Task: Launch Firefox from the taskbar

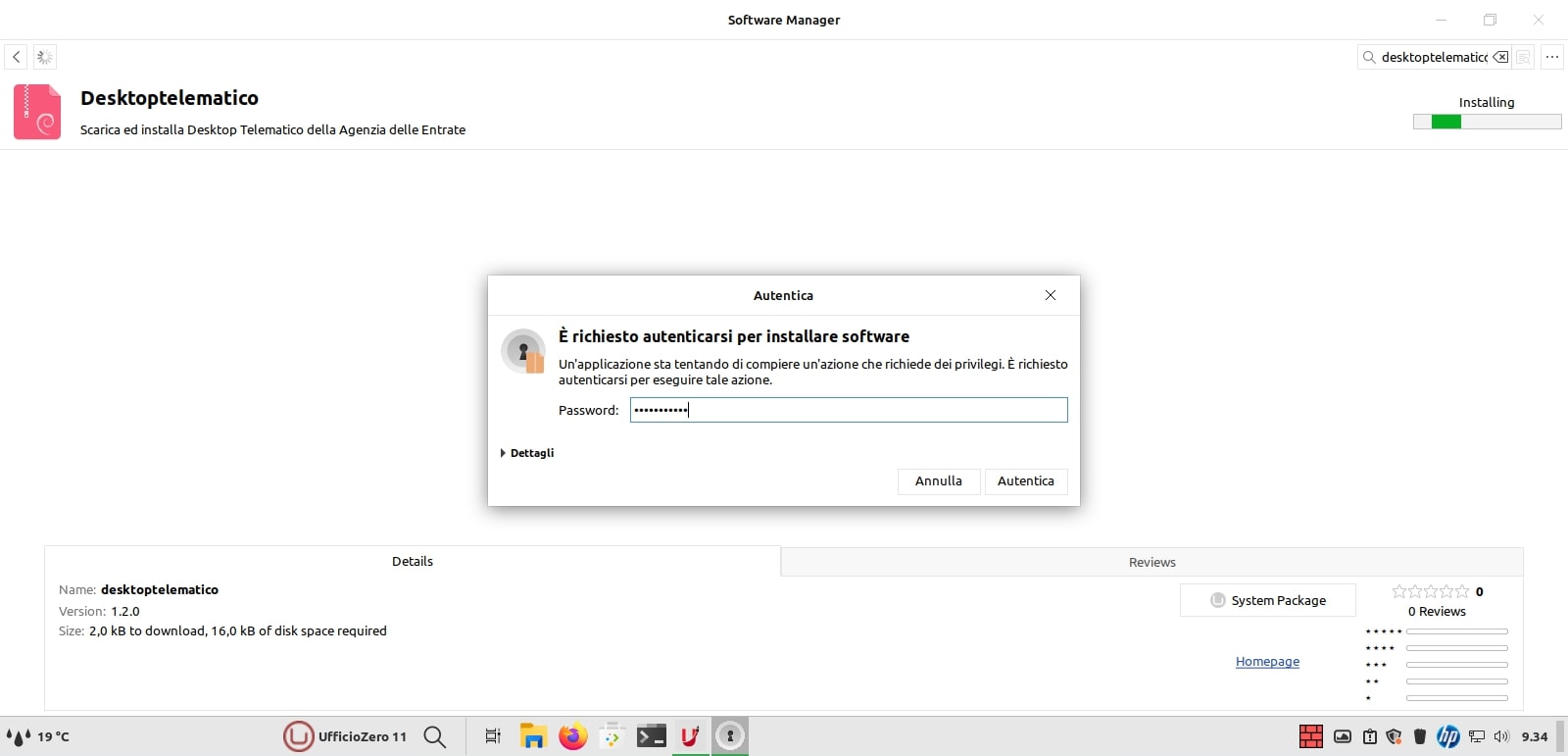Action: 572,736
